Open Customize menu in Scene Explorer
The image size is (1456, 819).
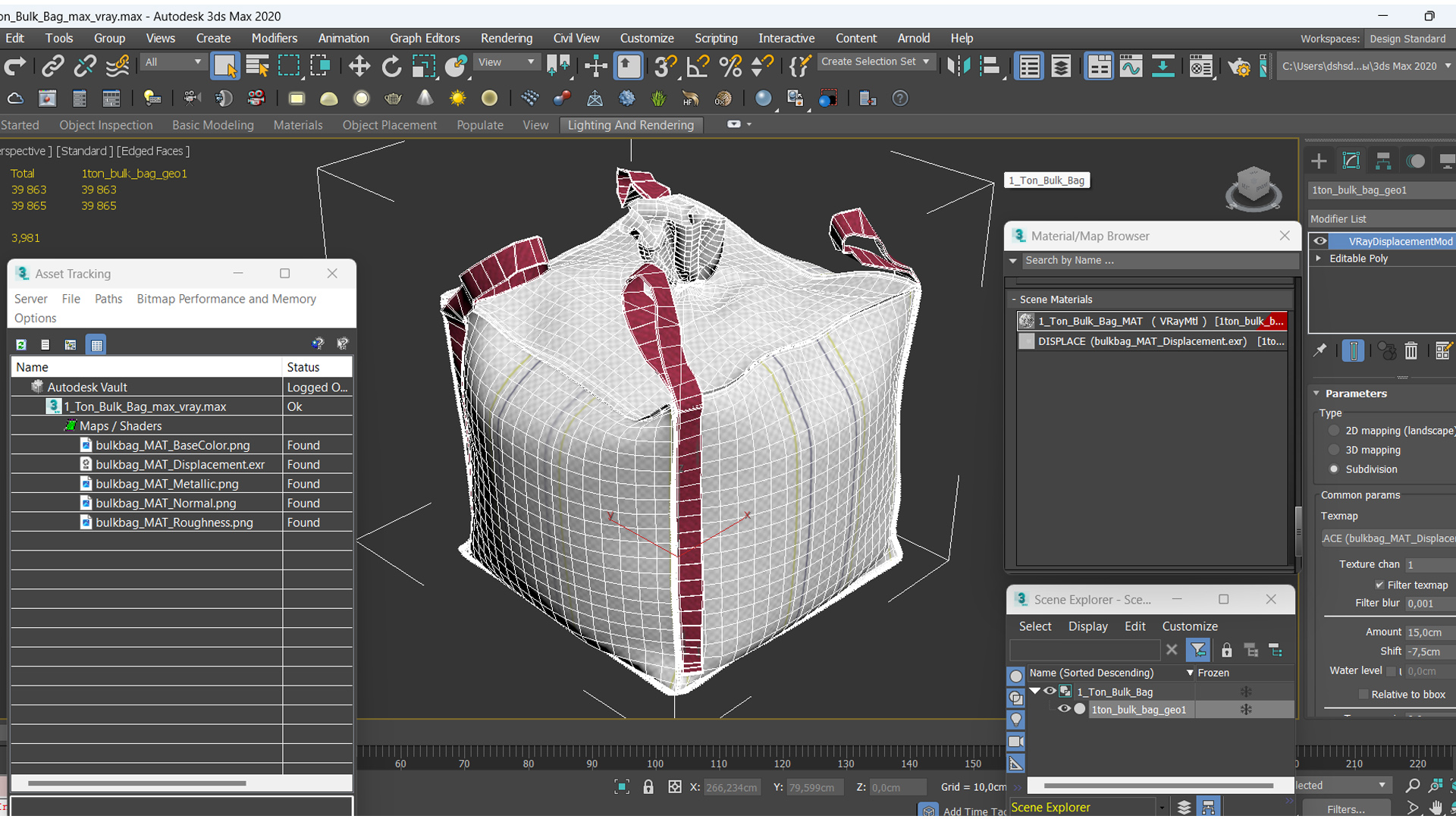tap(1190, 626)
